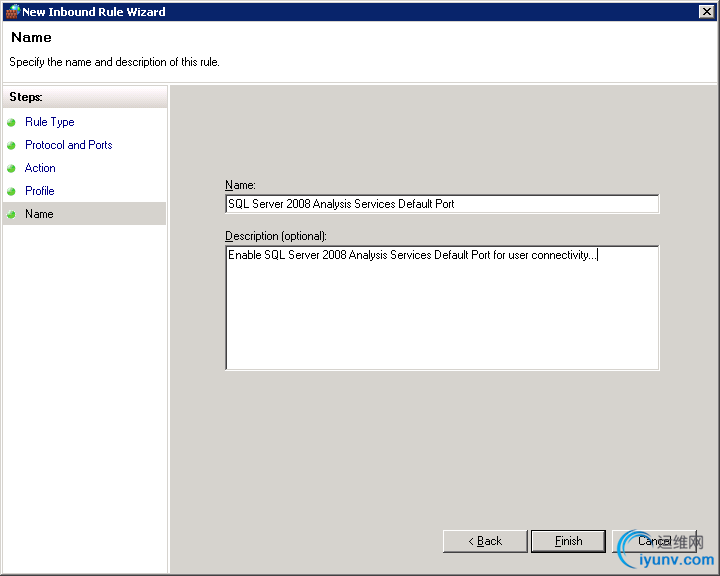The height and width of the screenshot is (576, 720).
Task: Click inside the Name text field
Action: click(x=442, y=204)
